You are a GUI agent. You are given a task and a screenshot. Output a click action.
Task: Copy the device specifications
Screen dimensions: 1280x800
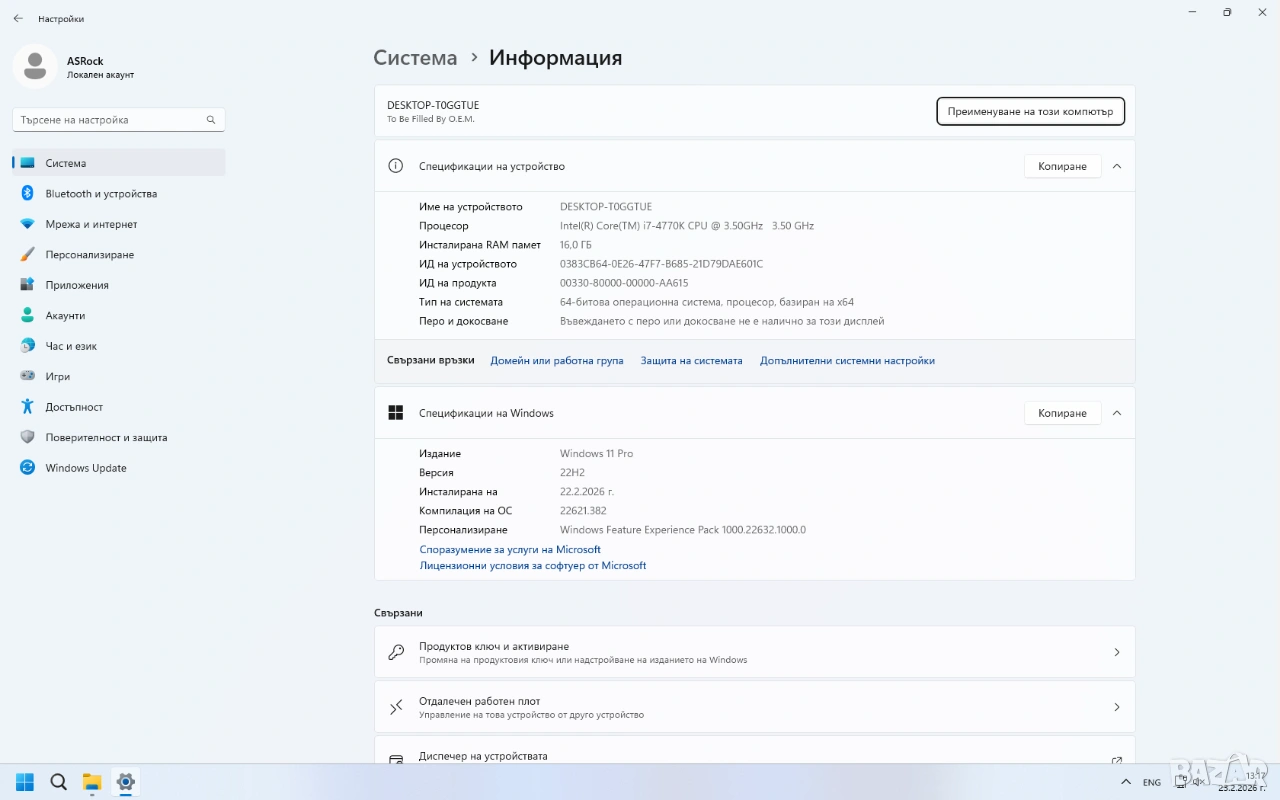pos(1061,166)
